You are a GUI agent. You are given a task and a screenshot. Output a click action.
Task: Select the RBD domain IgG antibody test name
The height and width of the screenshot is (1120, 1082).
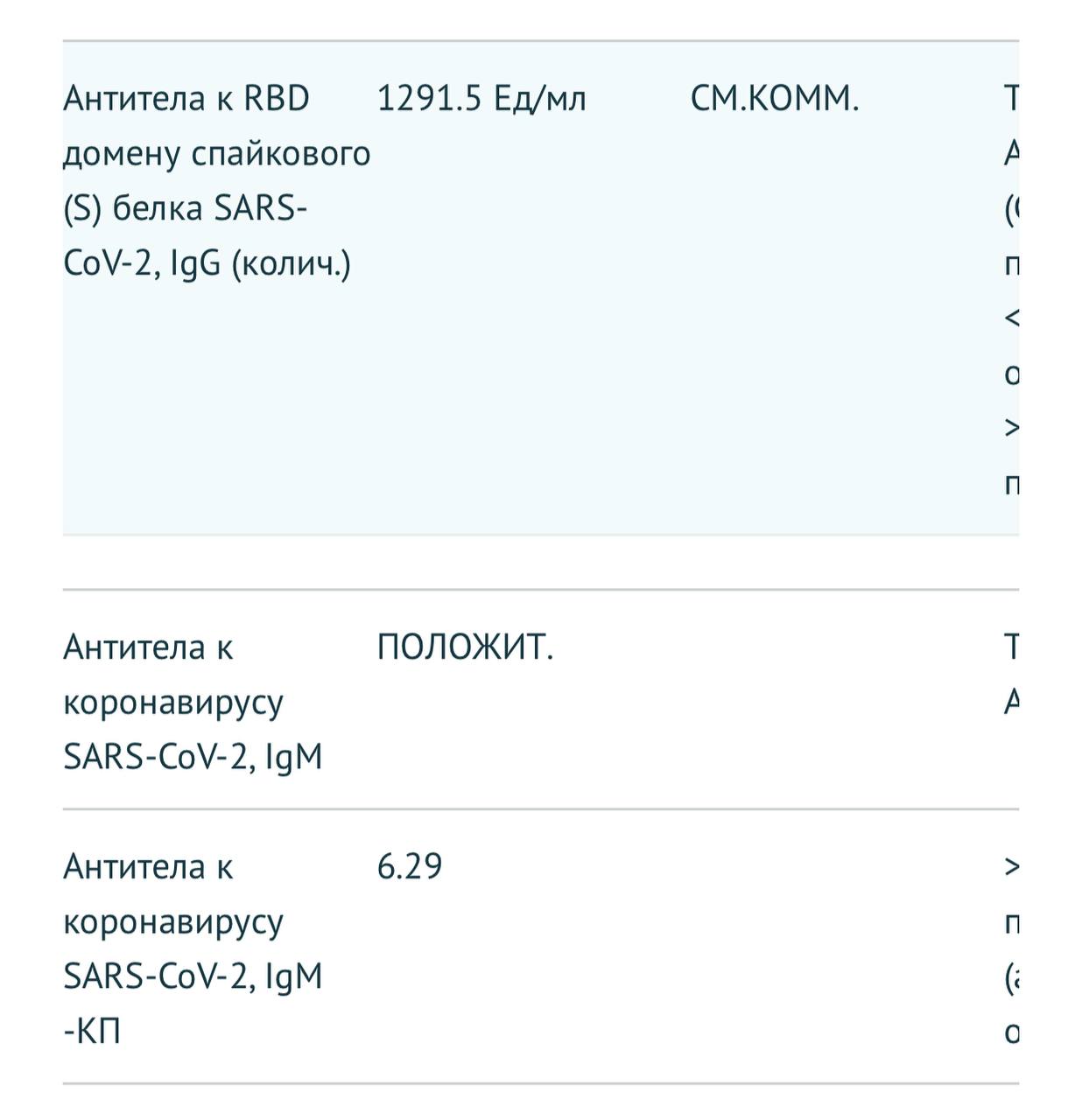point(216,180)
